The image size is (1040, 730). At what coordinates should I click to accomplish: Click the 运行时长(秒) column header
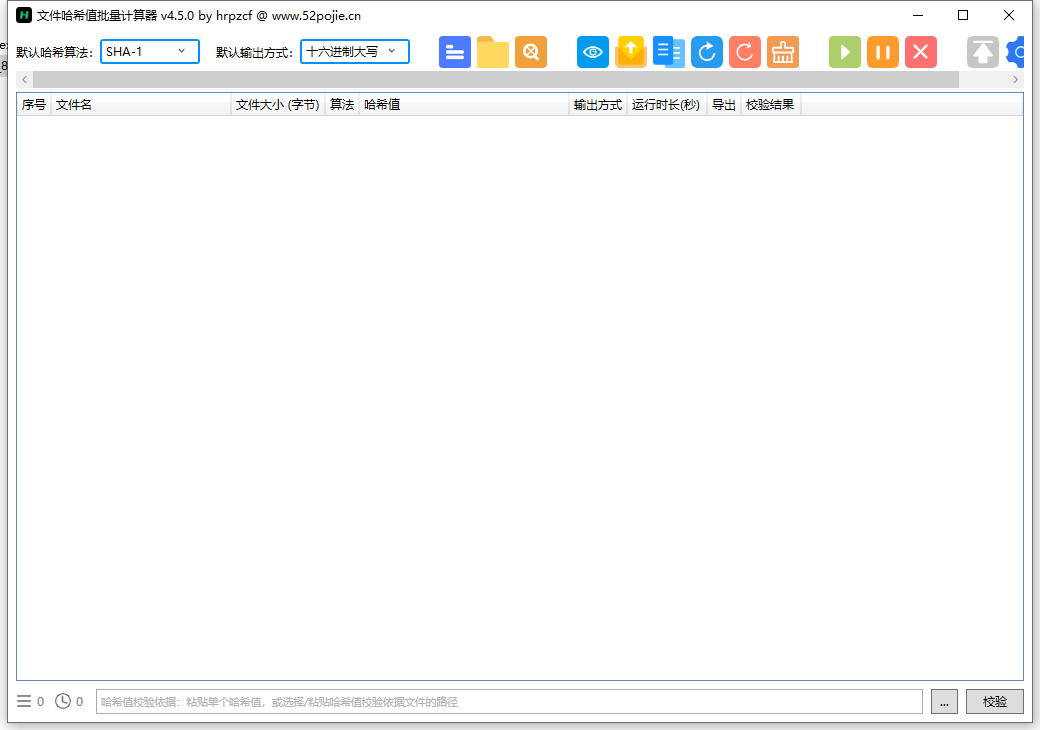click(667, 105)
